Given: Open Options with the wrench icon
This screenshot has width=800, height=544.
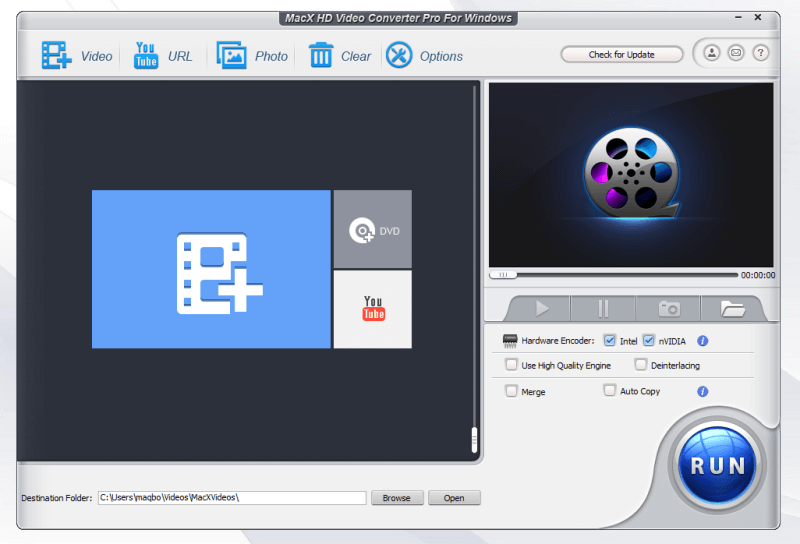Looking at the screenshot, I should pyautogui.click(x=399, y=55).
